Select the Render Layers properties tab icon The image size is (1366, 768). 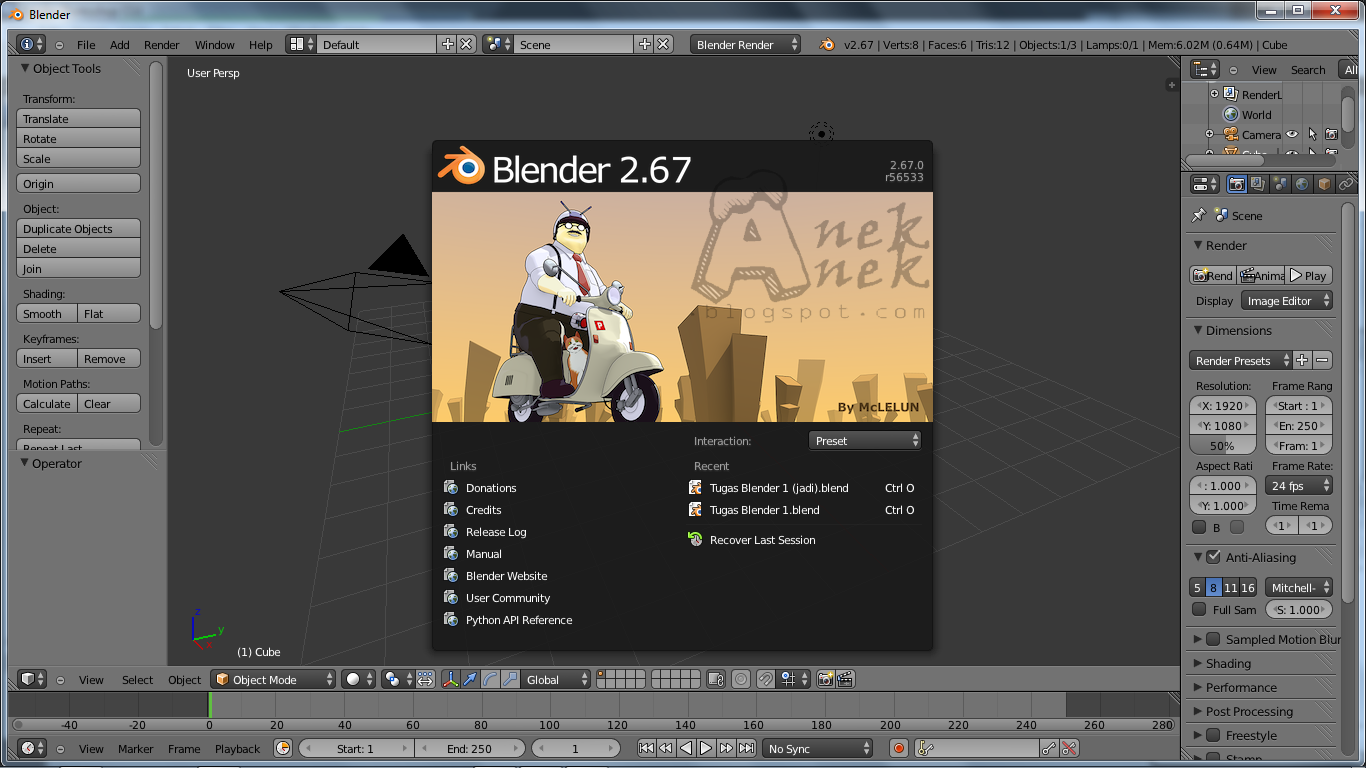point(1258,184)
